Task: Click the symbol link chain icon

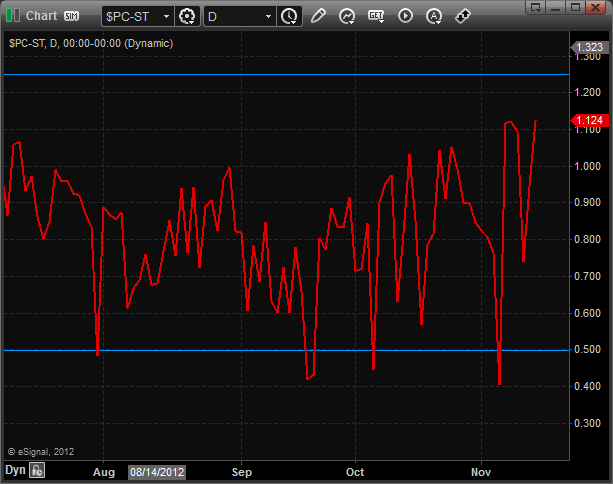Action: tap(463, 16)
